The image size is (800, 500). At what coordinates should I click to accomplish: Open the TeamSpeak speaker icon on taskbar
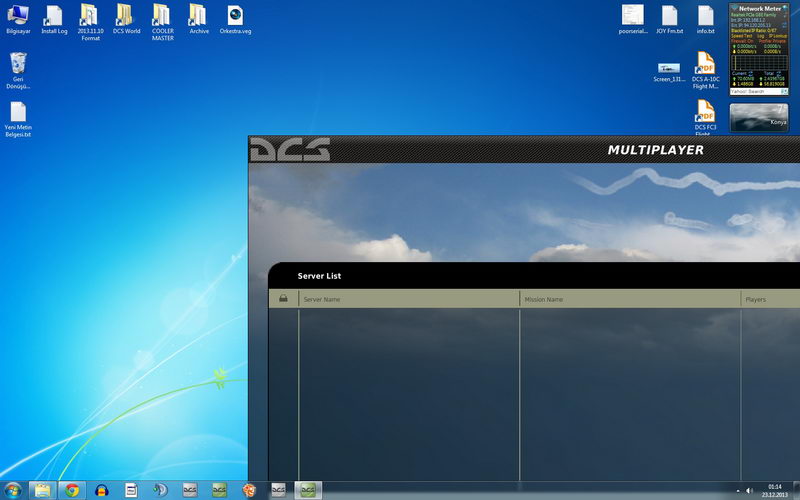coord(160,490)
